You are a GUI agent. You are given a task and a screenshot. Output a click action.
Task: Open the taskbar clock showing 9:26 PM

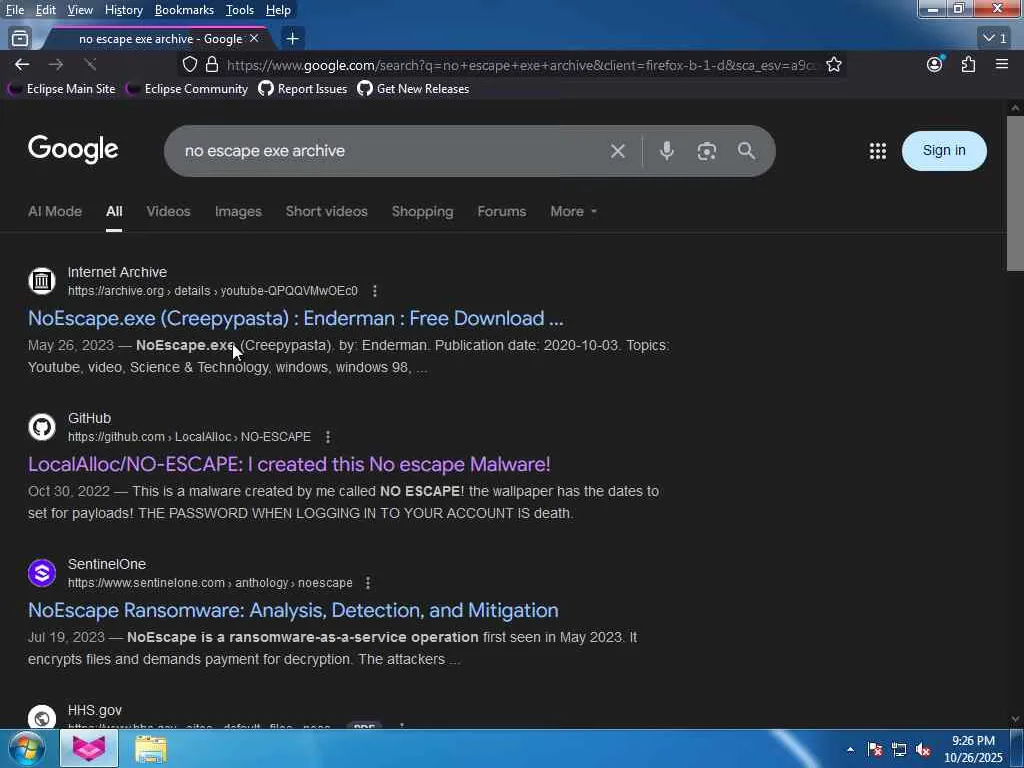(x=973, y=749)
